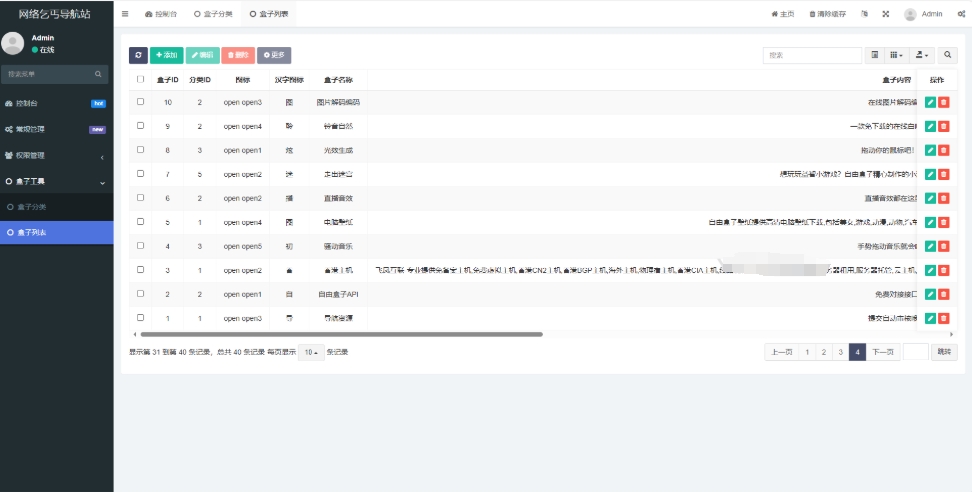Edit the row with 盒子ID 4
Viewport: 972px width, 492px height.
tap(930, 247)
